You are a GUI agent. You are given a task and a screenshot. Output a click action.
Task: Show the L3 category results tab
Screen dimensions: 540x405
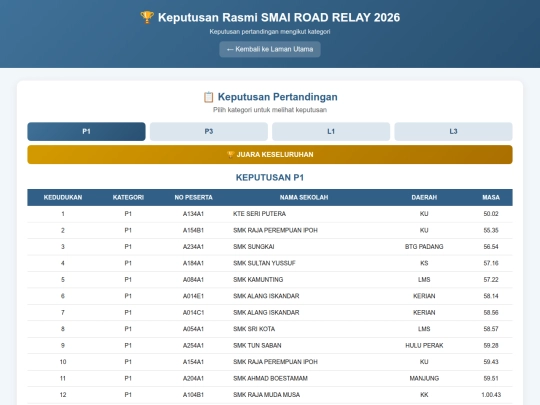coord(453,132)
